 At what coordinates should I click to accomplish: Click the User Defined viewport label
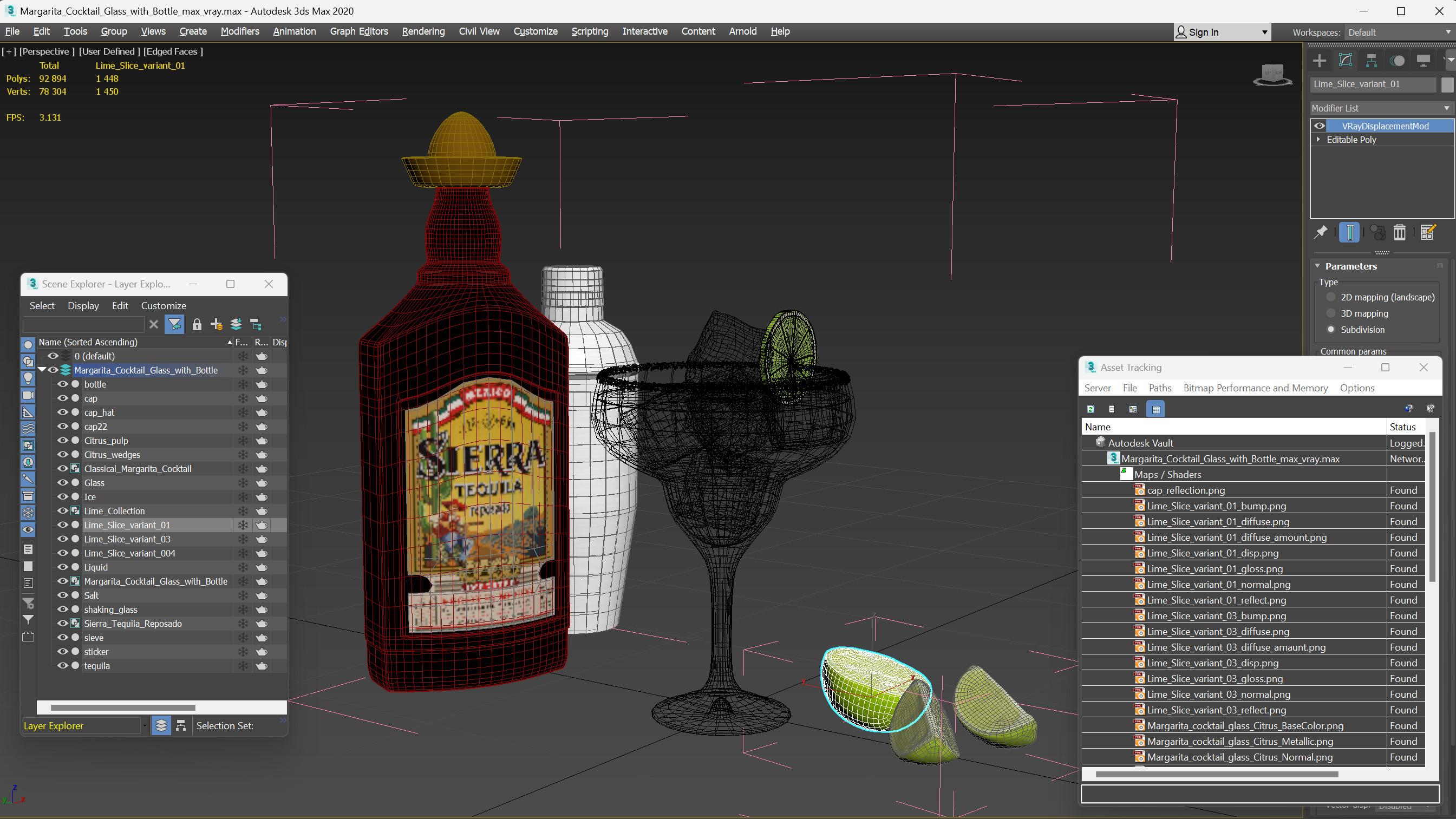click(x=109, y=51)
